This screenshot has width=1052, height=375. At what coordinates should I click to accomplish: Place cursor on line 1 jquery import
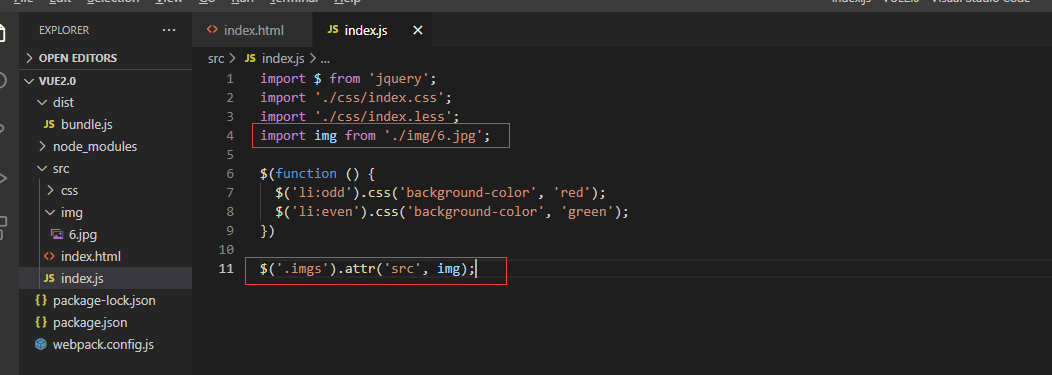[349, 78]
